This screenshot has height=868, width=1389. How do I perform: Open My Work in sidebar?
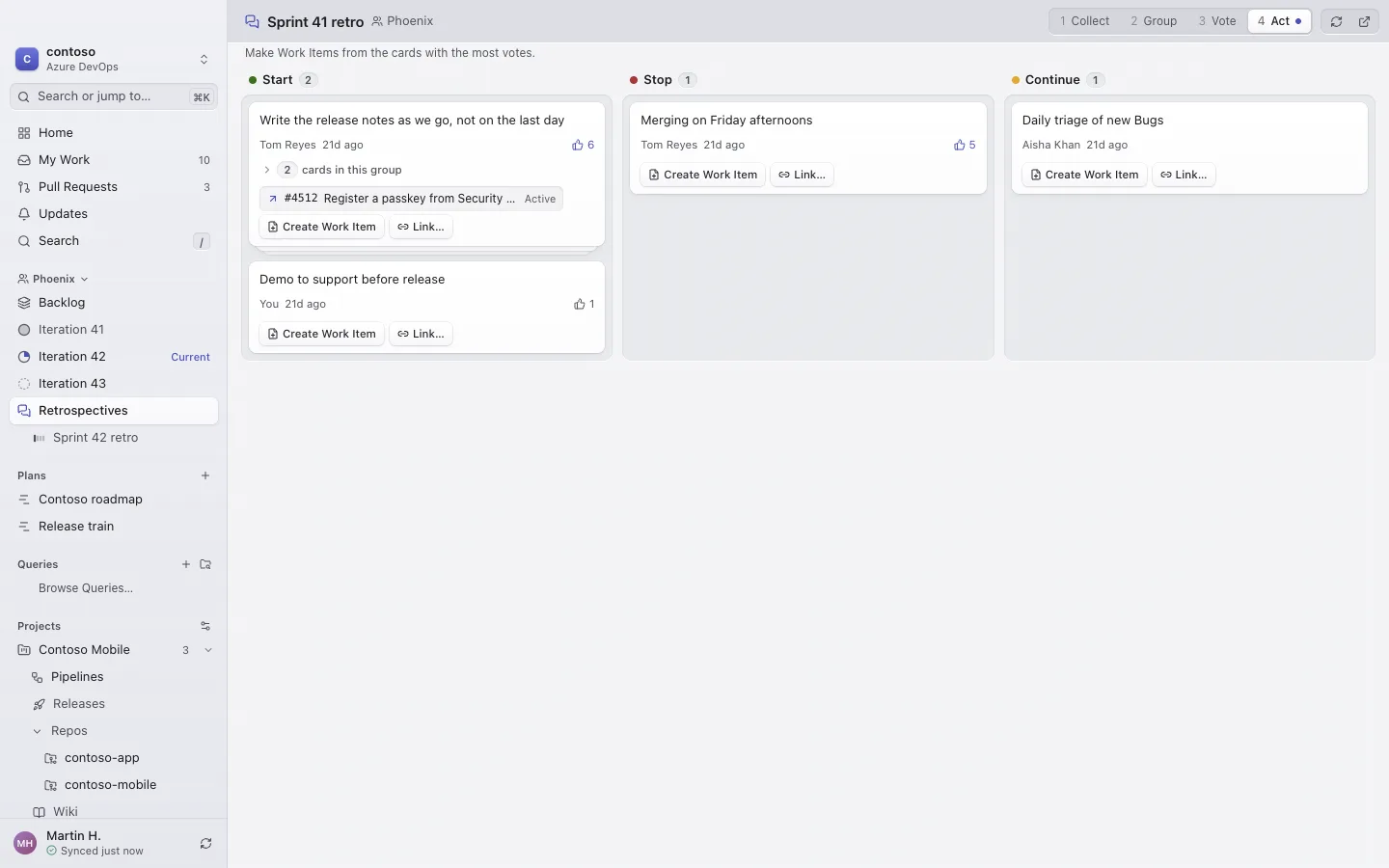tap(114, 160)
